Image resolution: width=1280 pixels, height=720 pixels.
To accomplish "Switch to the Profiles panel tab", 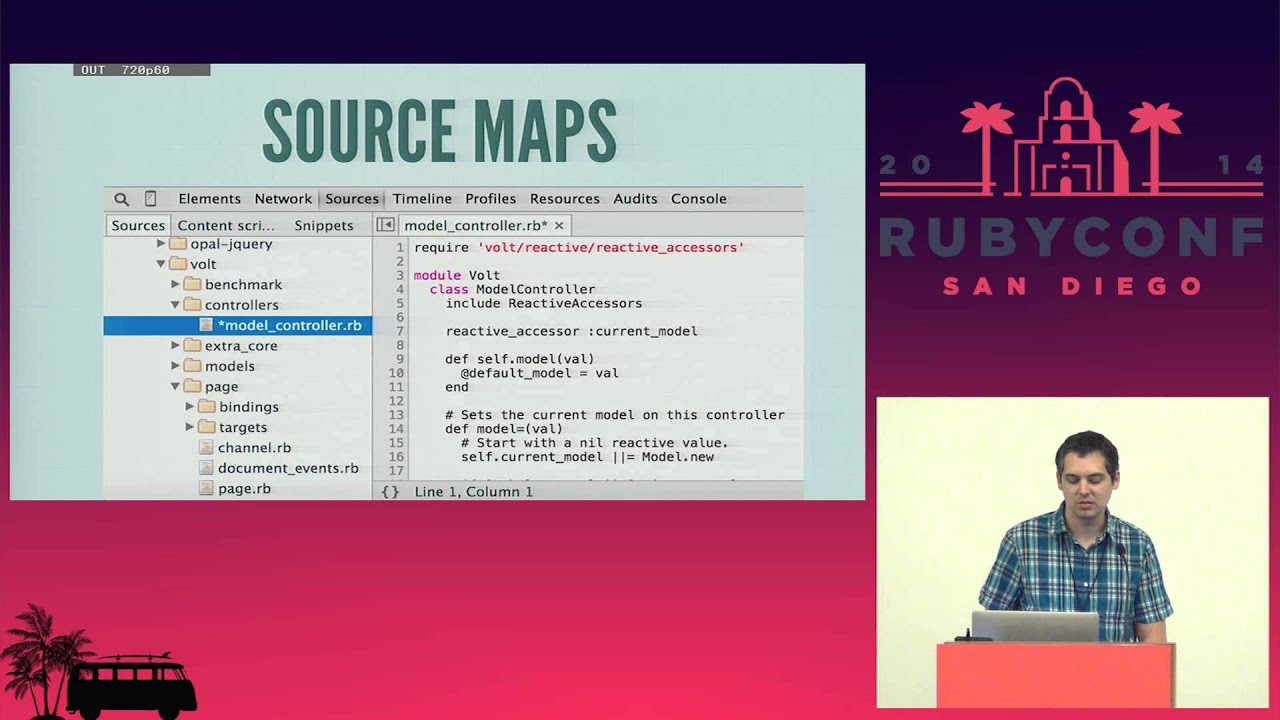I will pos(490,199).
